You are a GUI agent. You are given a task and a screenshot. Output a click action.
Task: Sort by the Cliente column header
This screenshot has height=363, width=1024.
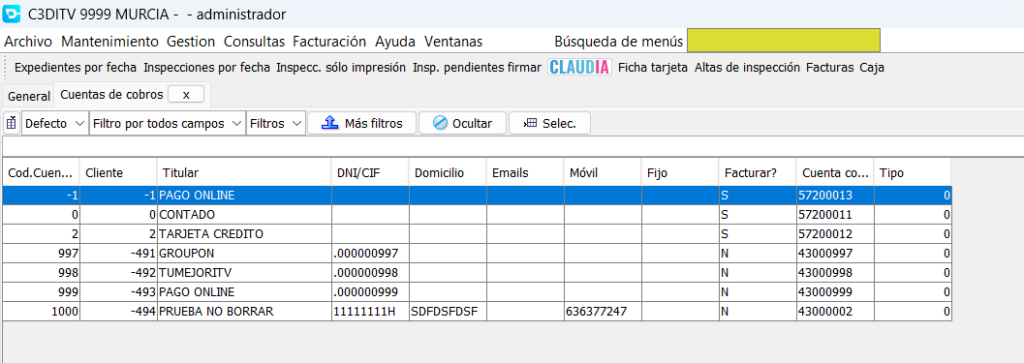119,173
